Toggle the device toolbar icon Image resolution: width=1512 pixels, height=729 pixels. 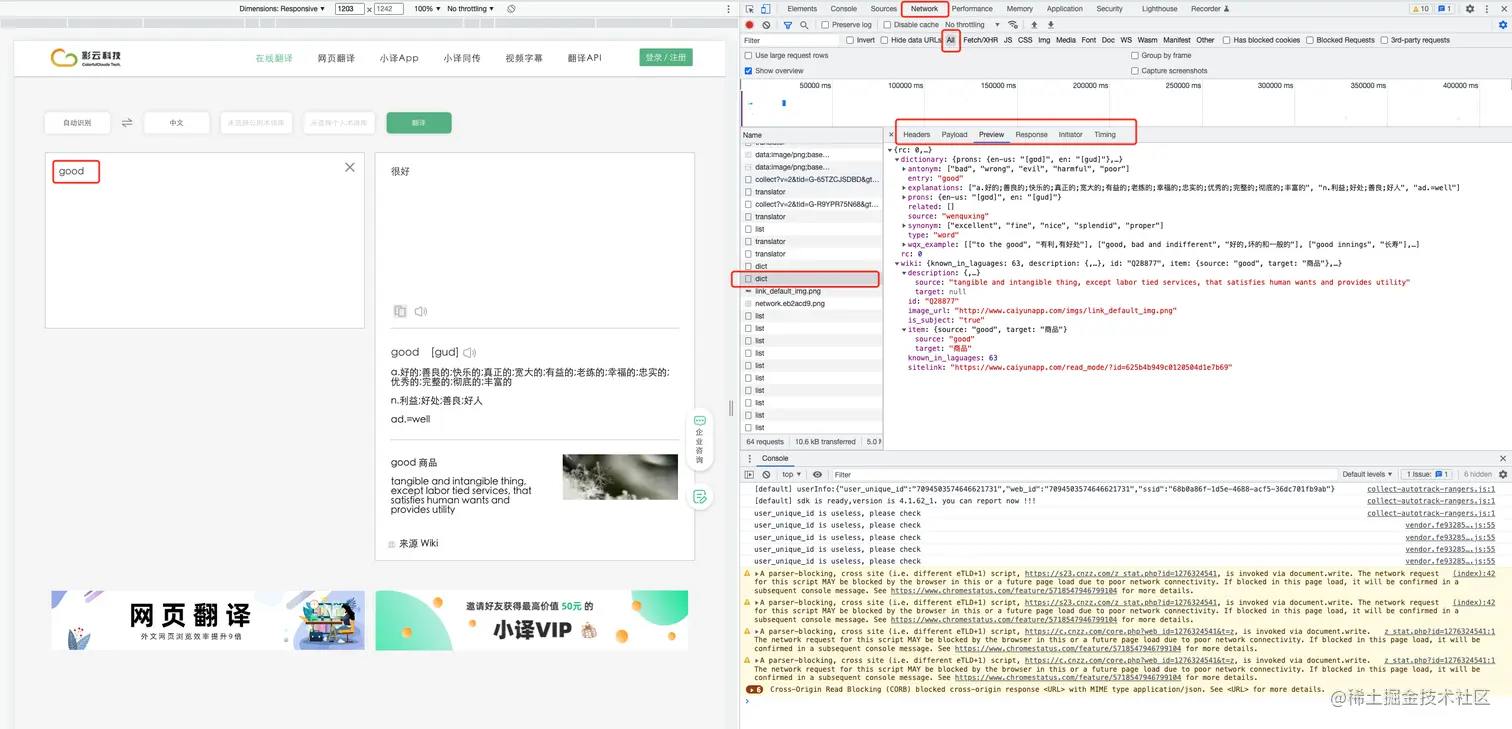tap(765, 9)
